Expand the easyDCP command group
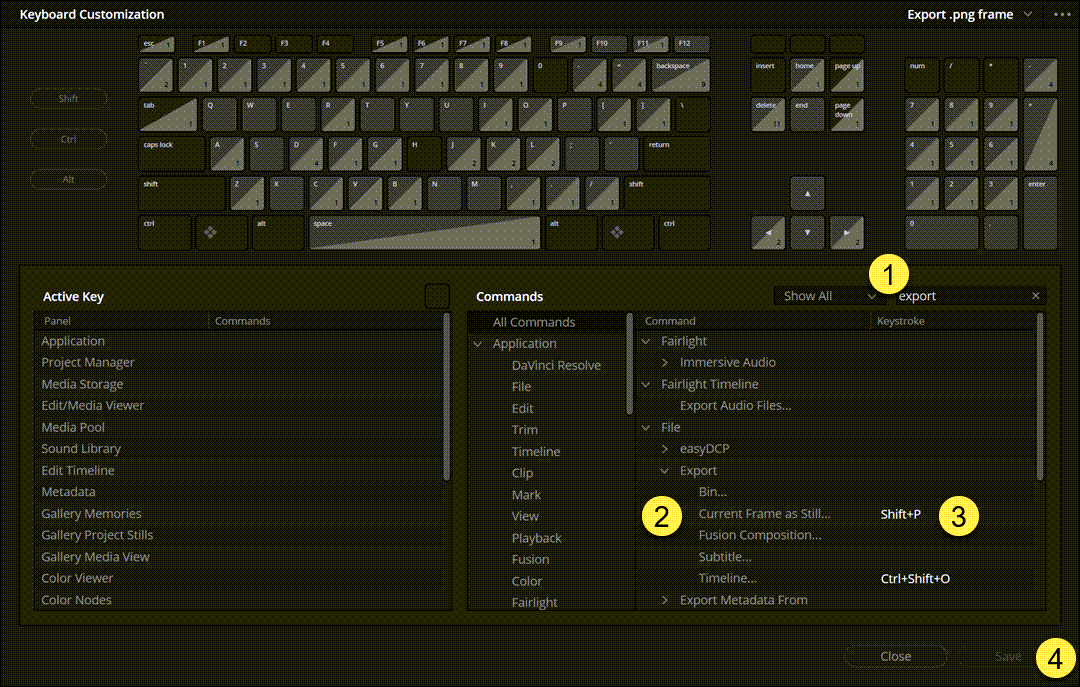Screen dimensions: 1080x687 pyautogui.click(x=665, y=449)
